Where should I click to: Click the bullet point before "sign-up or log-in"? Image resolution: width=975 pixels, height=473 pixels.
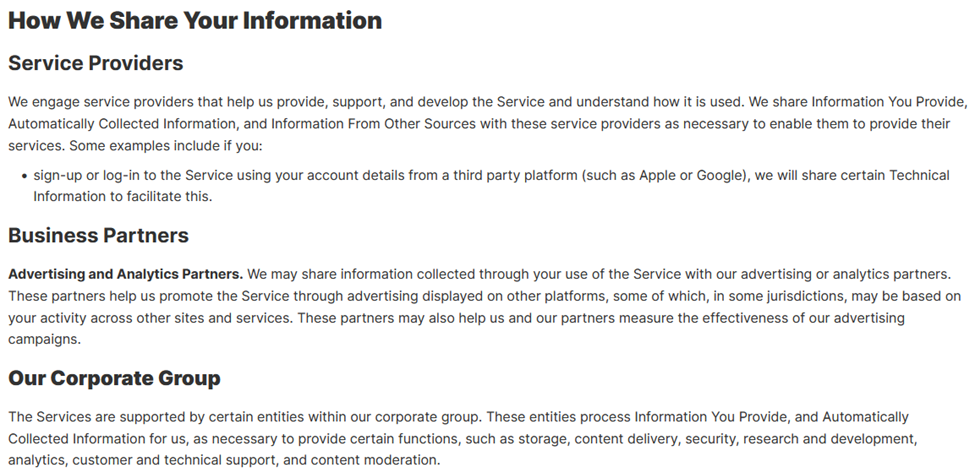(22, 175)
